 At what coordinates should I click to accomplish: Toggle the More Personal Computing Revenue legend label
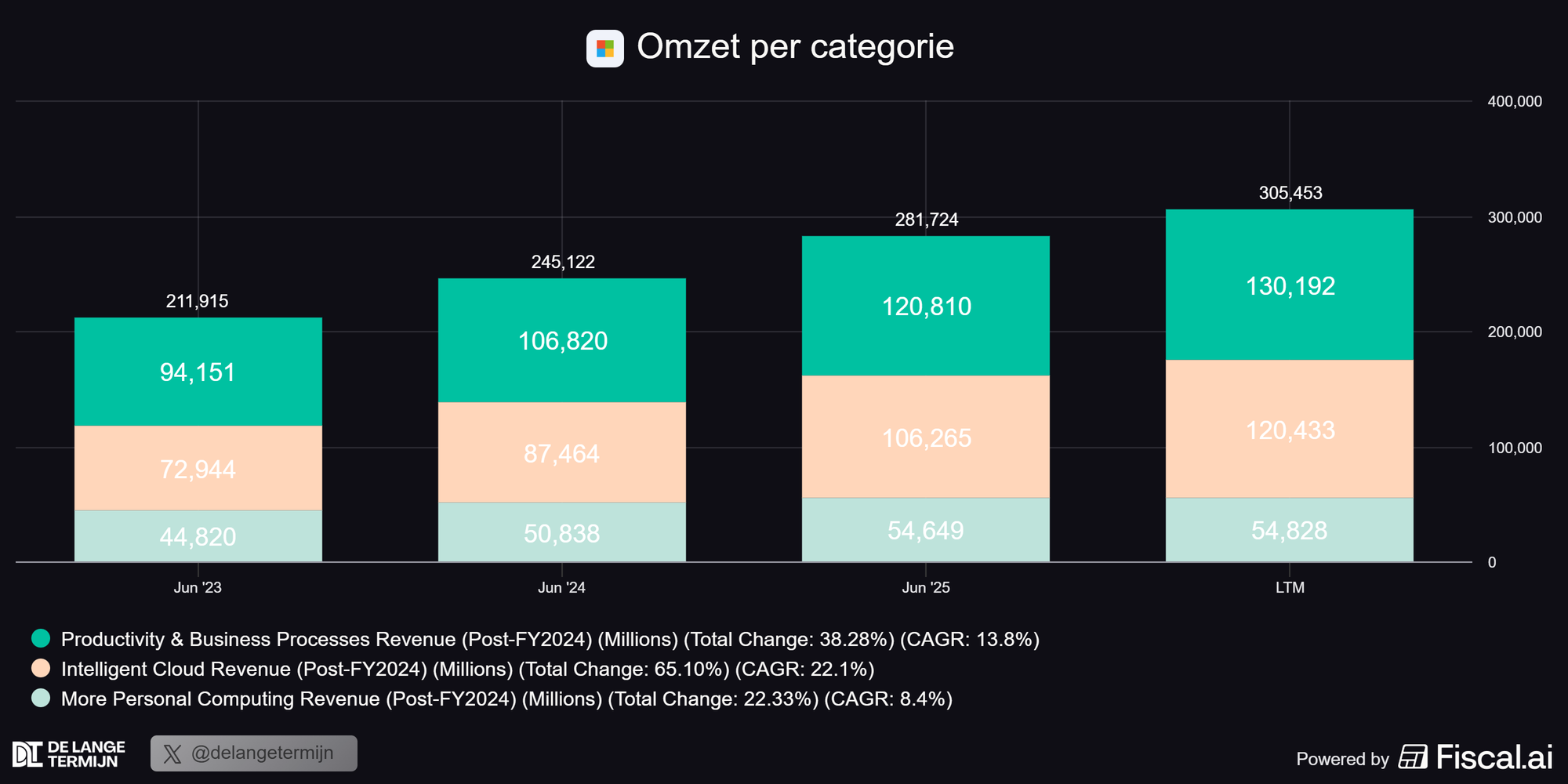click(x=506, y=699)
